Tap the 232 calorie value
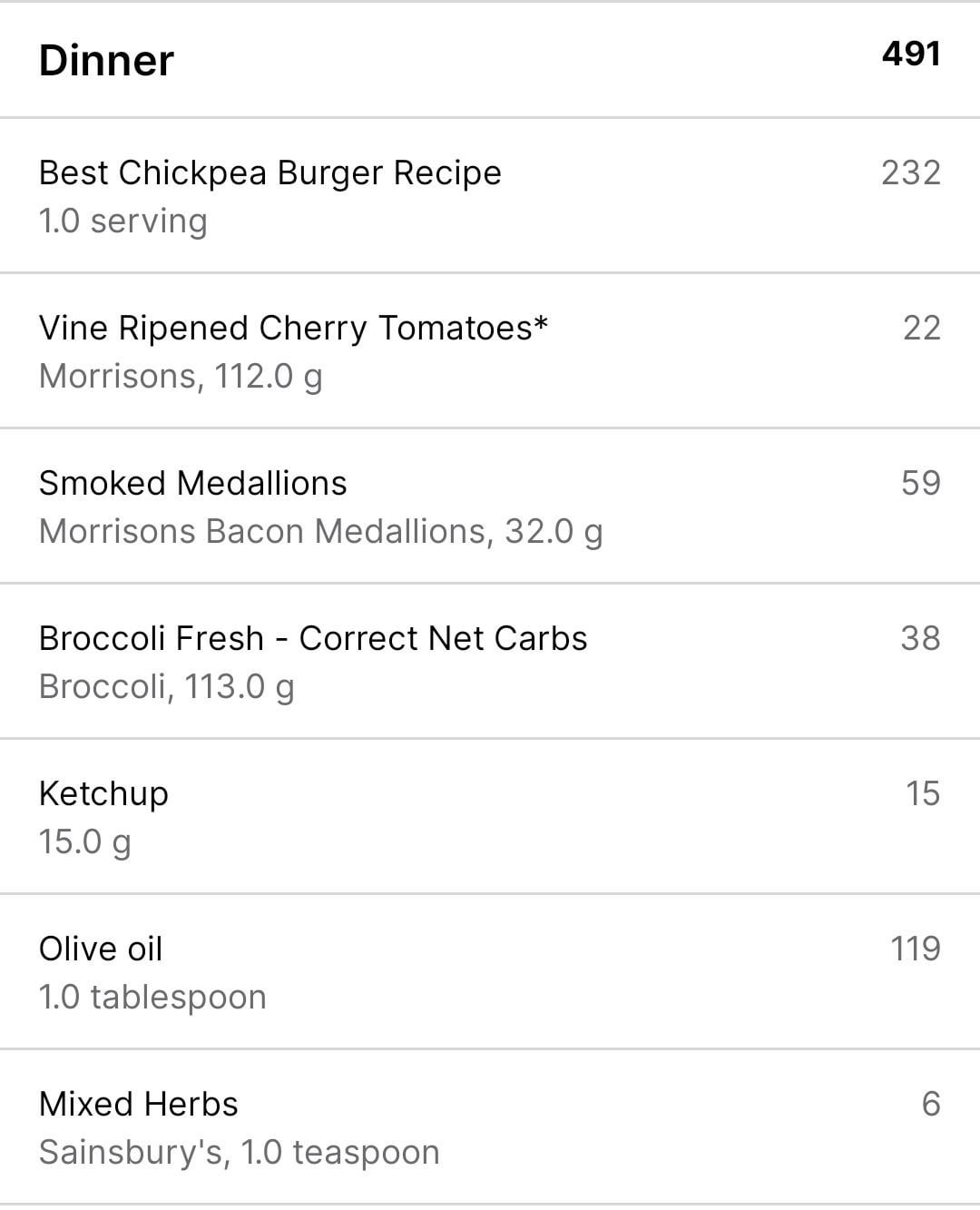Viewport: 980px width, 1210px height. 911,172
